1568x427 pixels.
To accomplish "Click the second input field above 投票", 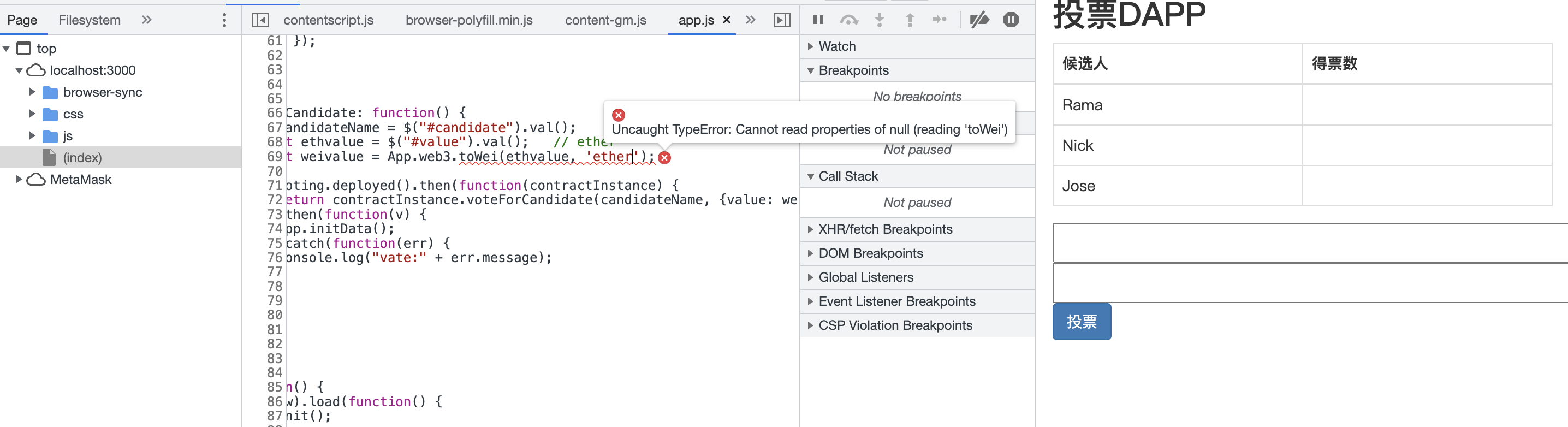I will point(1310,283).
